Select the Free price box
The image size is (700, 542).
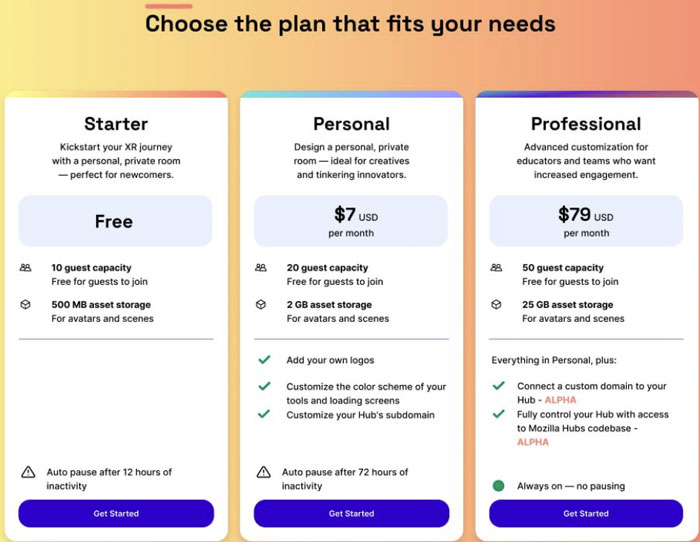pyautogui.click(x=115, y=221)
